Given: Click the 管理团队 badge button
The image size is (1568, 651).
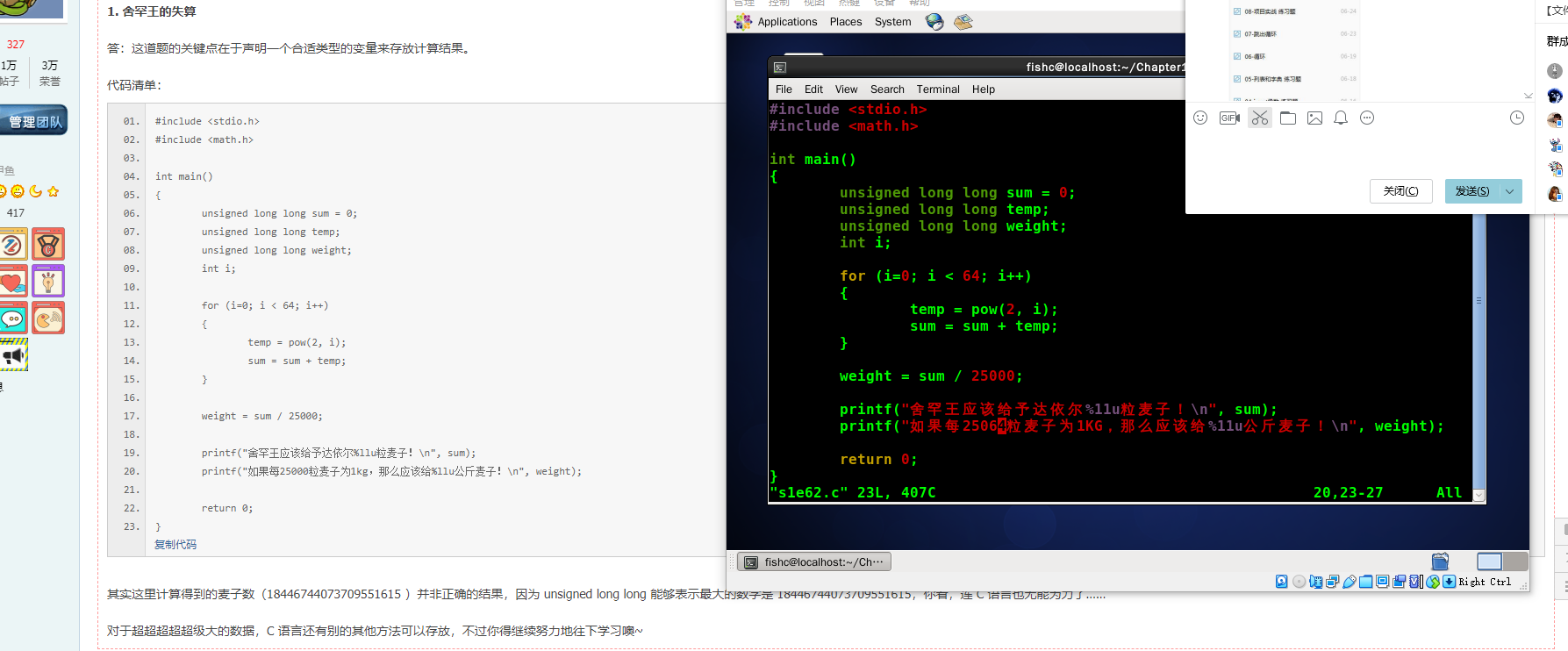Looking at the screenshot, I should coord(34,121).
